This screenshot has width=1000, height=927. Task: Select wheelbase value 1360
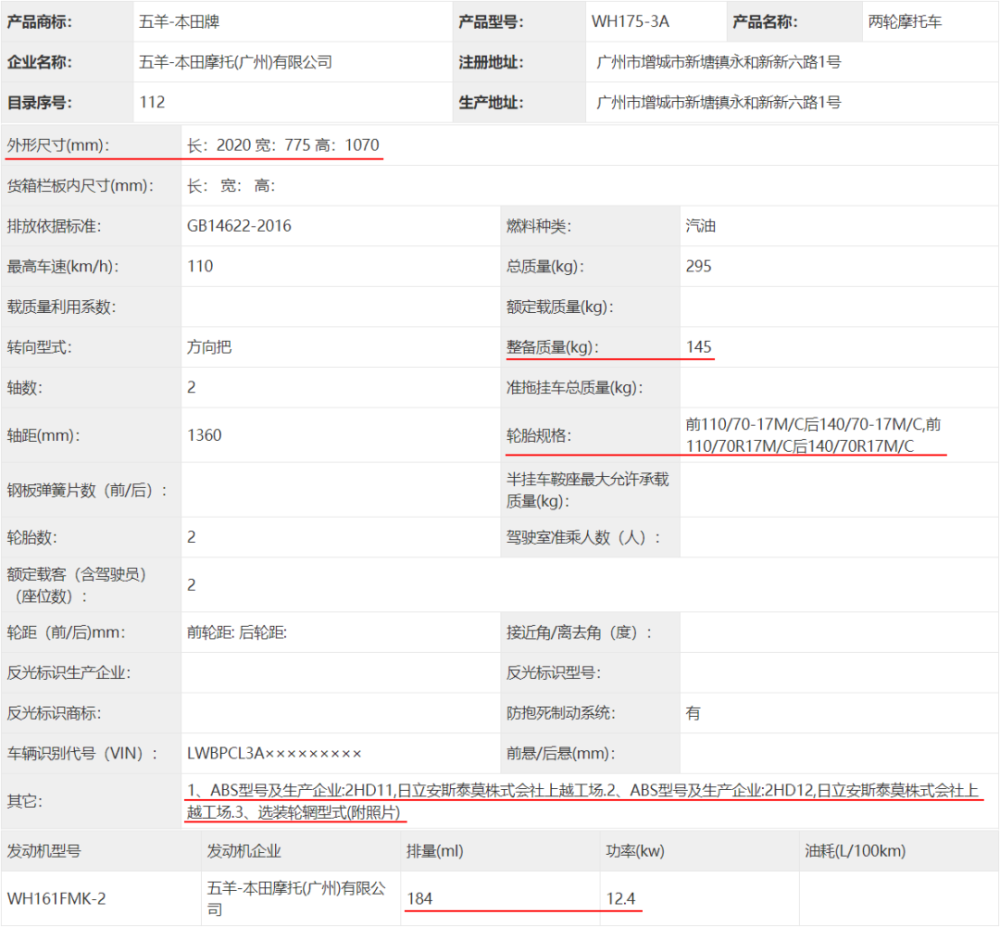(205, 436)
